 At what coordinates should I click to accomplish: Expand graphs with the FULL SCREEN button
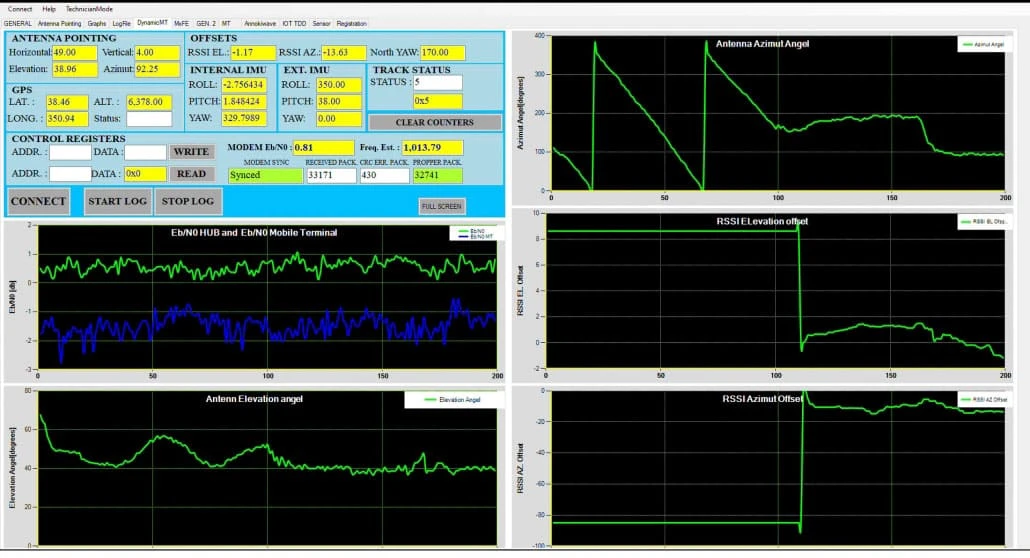tap(441, 206)
